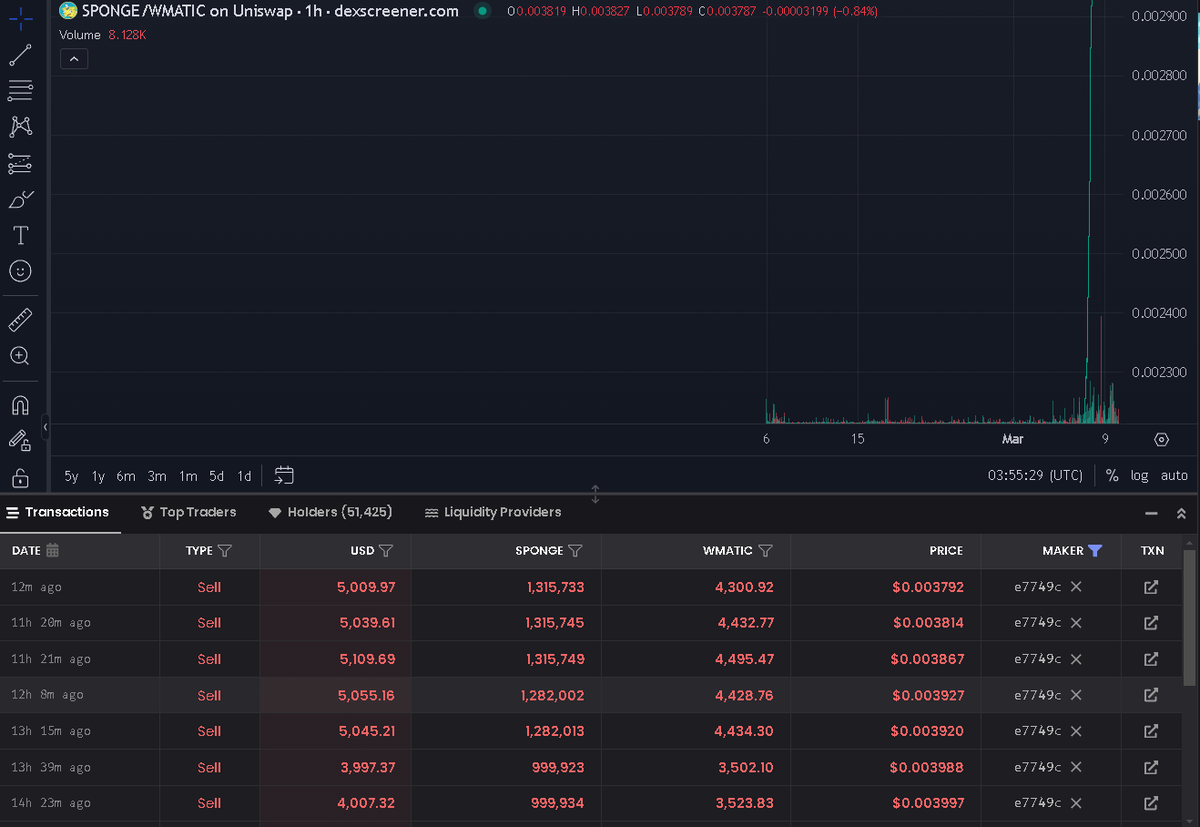
Task: Select the Text annotation tool
Action: coord(20,235)
